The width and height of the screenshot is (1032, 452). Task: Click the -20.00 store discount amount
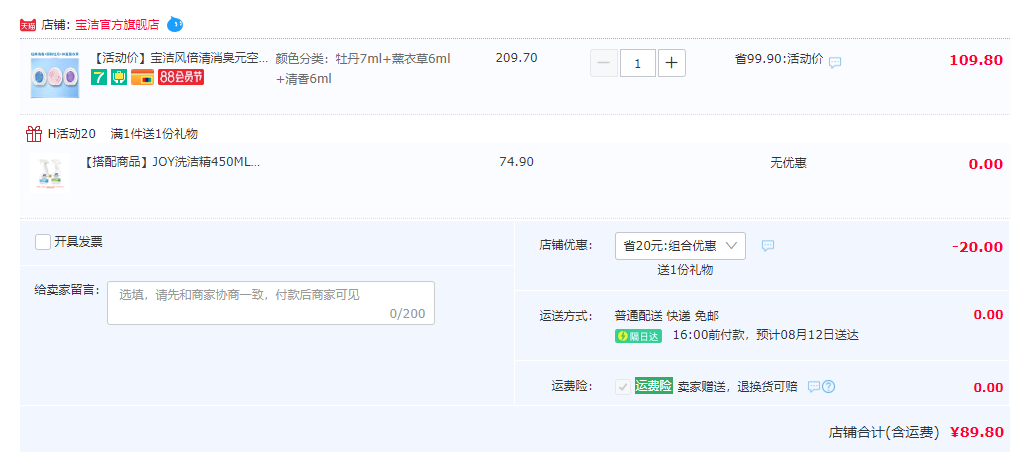977,247
